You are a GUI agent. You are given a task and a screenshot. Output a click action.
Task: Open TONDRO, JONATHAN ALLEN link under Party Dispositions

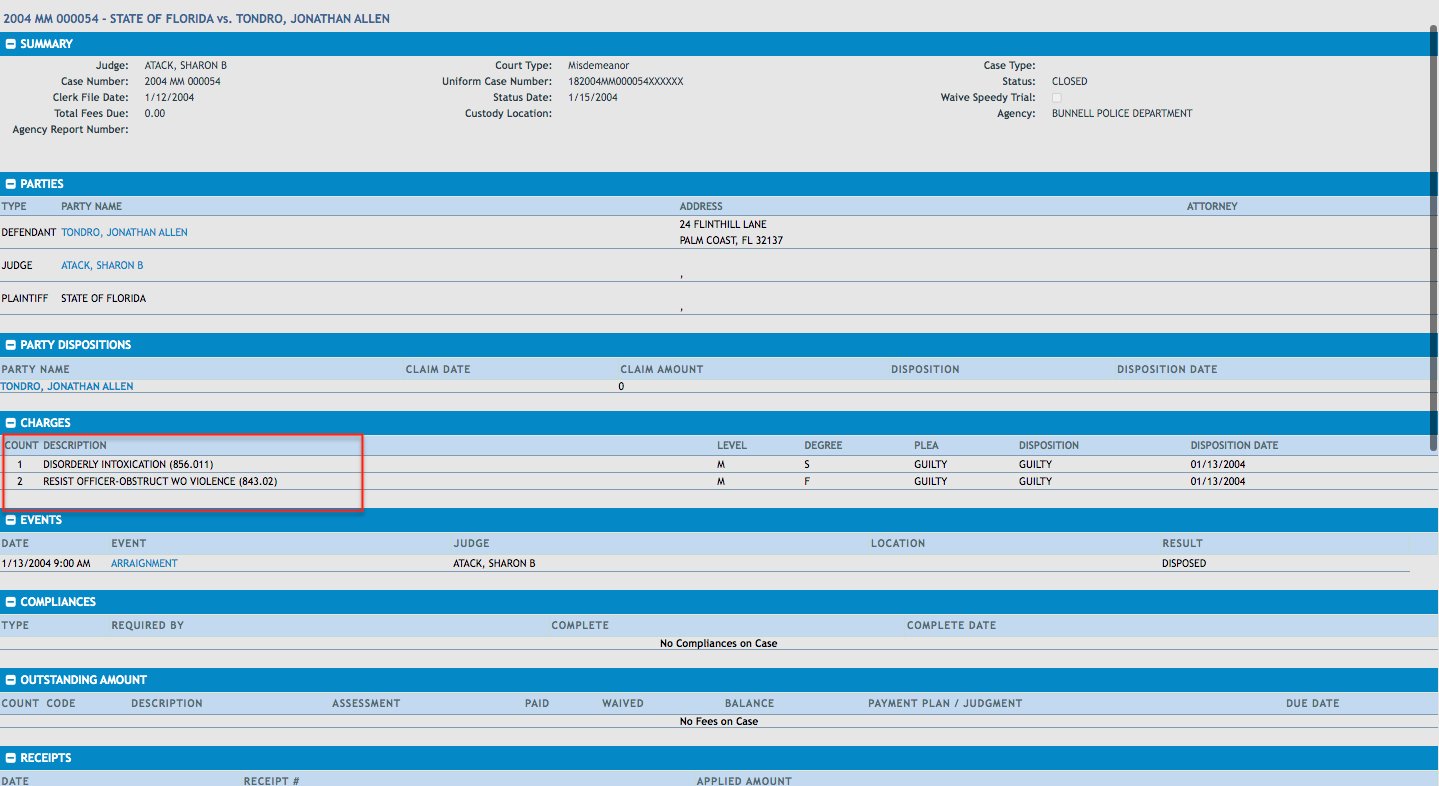tap(67, 386)
